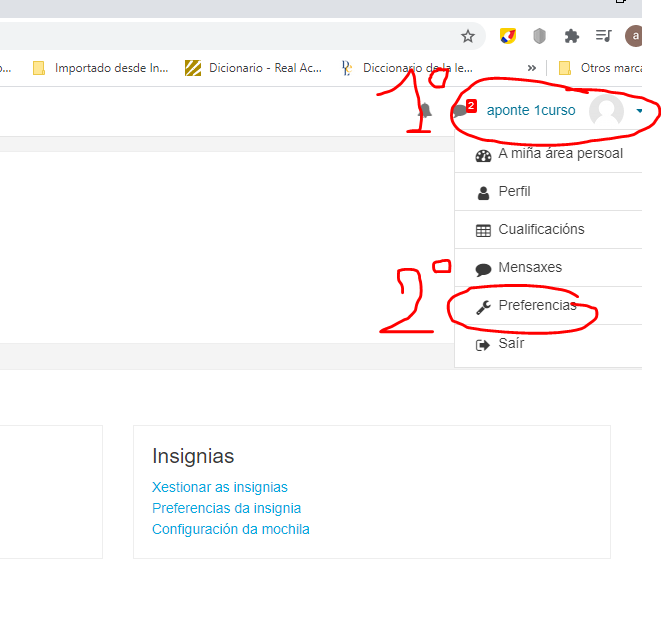Open the 'Configuración da mochila' link

(x=230, y=529)
